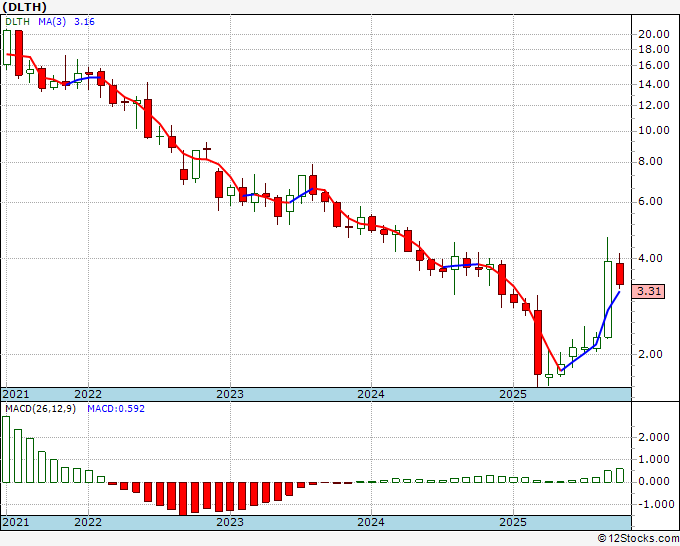The height and width of the screenshot is (546, 680).
Task: Click the MACD(26,12,9) indicator label
Action: tap(40, 409)
